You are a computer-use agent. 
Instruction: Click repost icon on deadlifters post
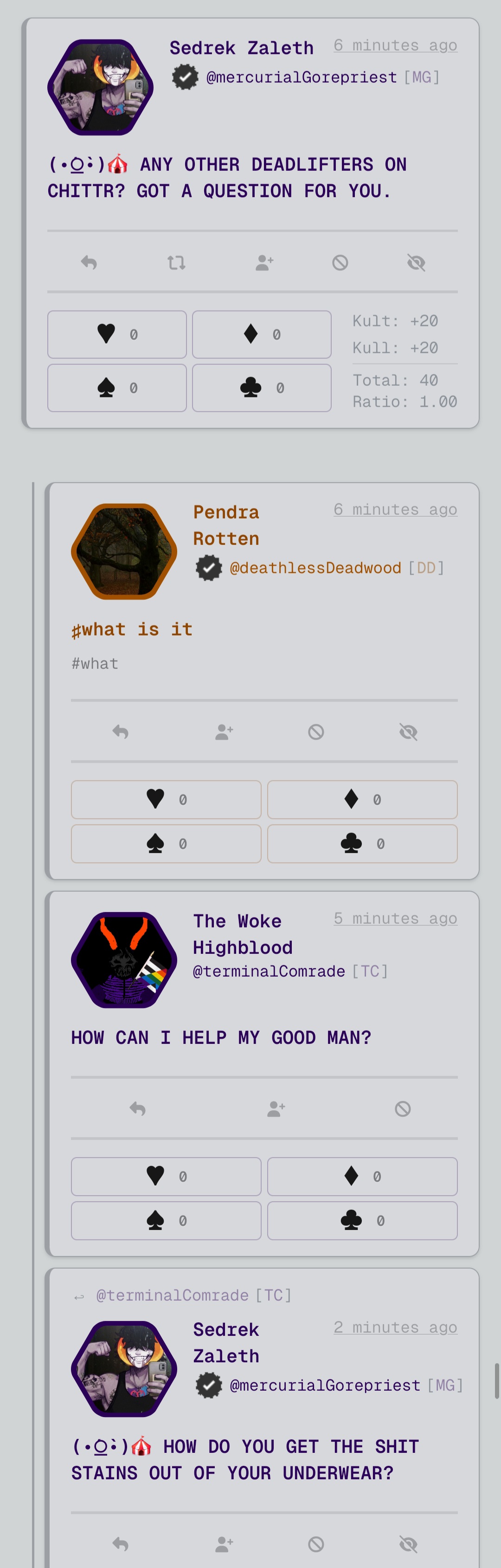[x=176, y=262]
